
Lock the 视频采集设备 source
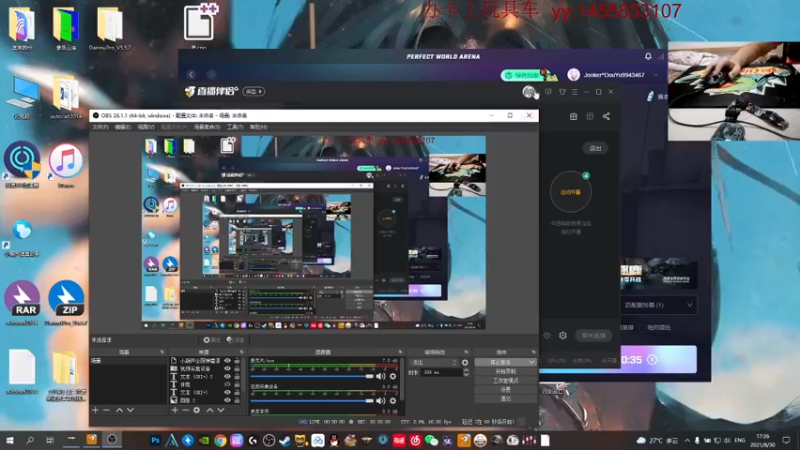point(237,368)
